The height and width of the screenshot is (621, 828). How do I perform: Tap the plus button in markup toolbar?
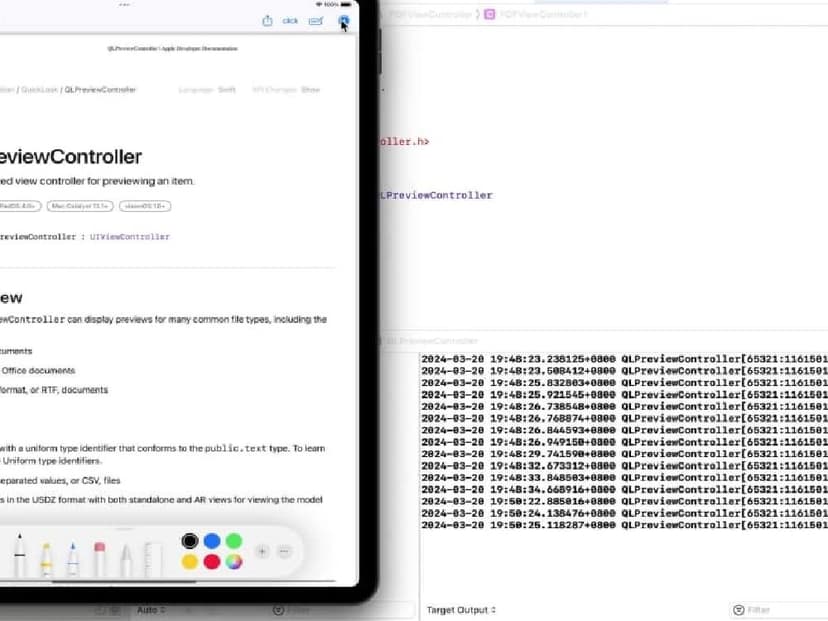(x=262, y=551)
